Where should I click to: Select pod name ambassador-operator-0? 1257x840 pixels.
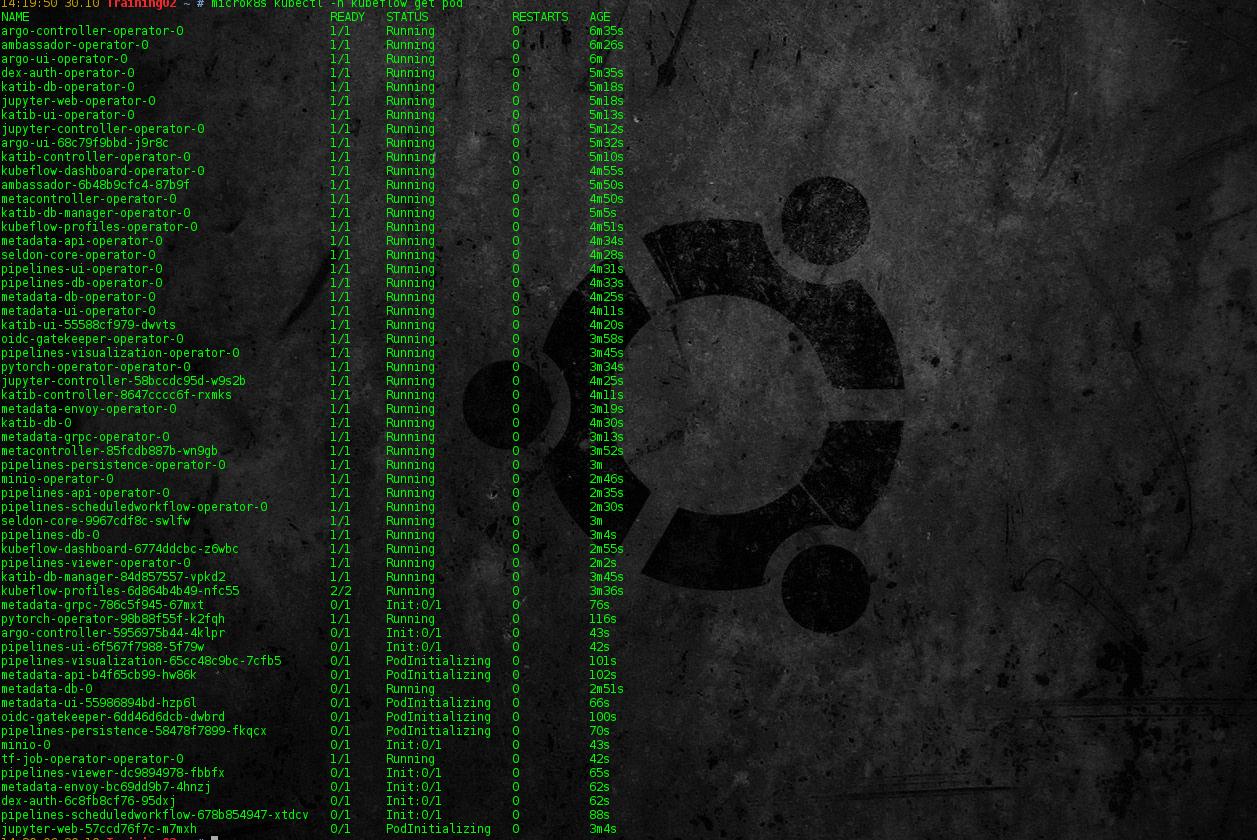click(x=75, y=45)
